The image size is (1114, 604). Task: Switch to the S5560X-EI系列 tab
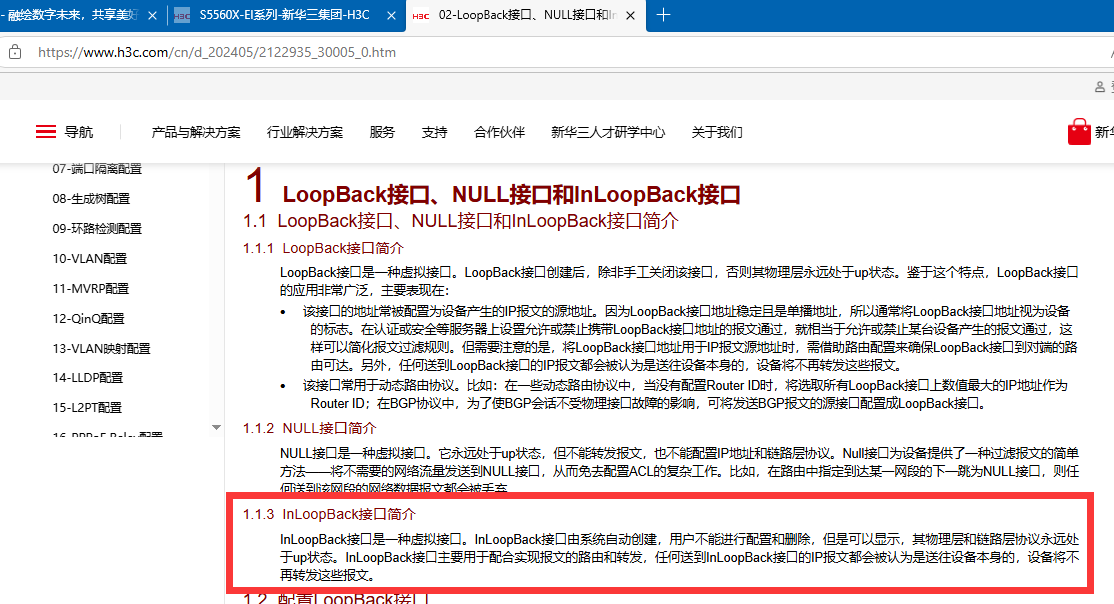tap(285, 15)
